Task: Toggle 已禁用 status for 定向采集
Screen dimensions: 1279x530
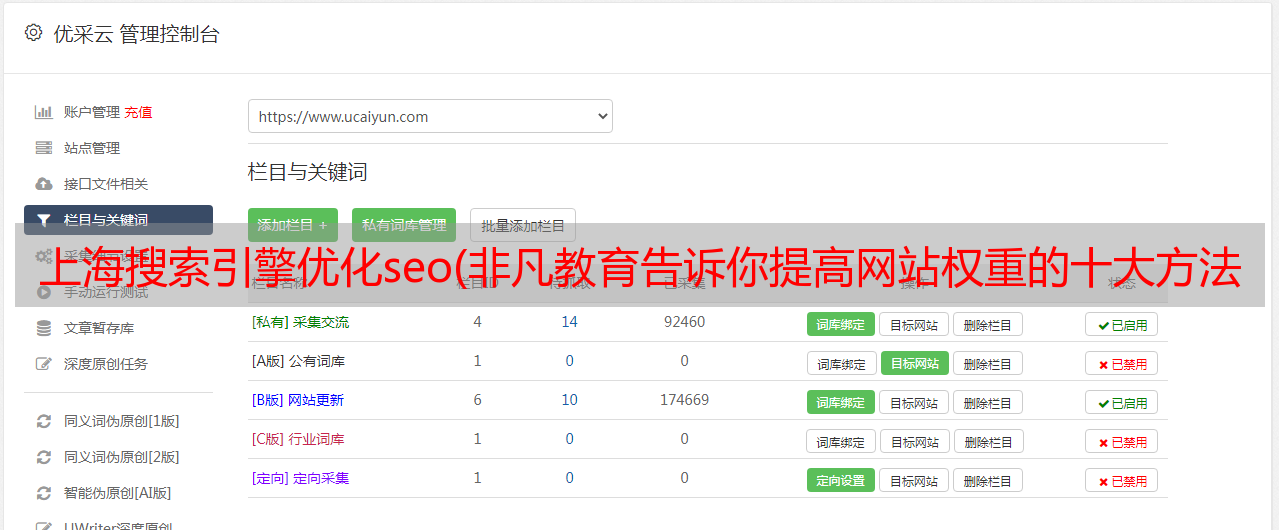Action: coord(1121,480)
